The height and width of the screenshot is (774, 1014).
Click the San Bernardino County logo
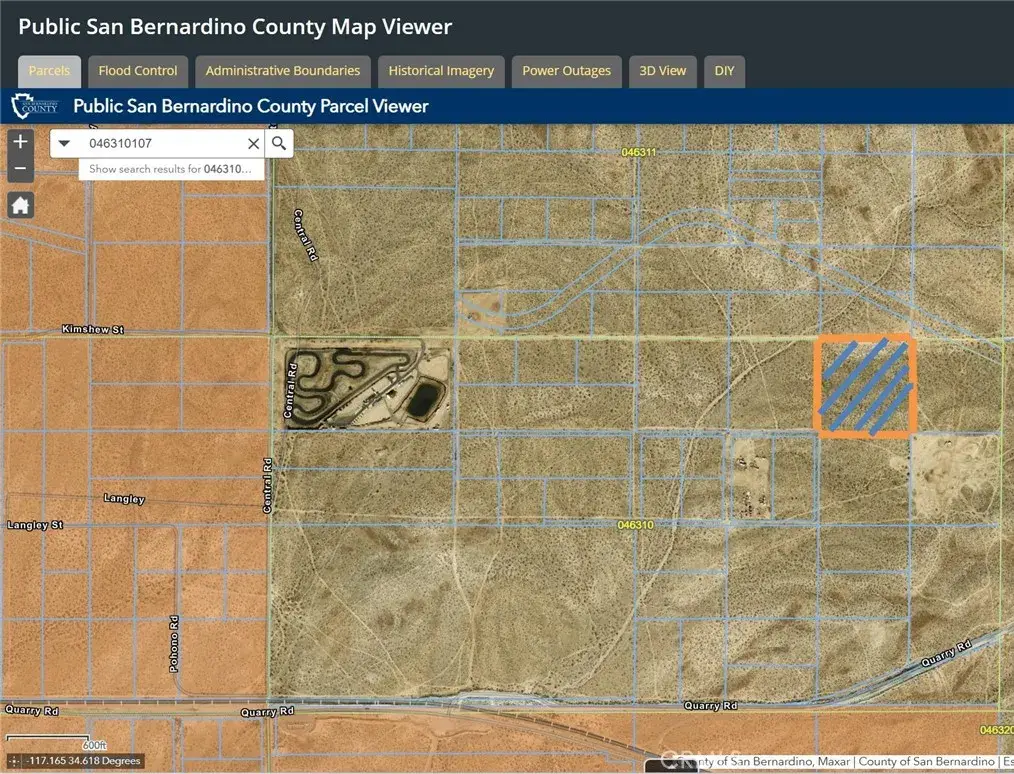tap(34, 106)
